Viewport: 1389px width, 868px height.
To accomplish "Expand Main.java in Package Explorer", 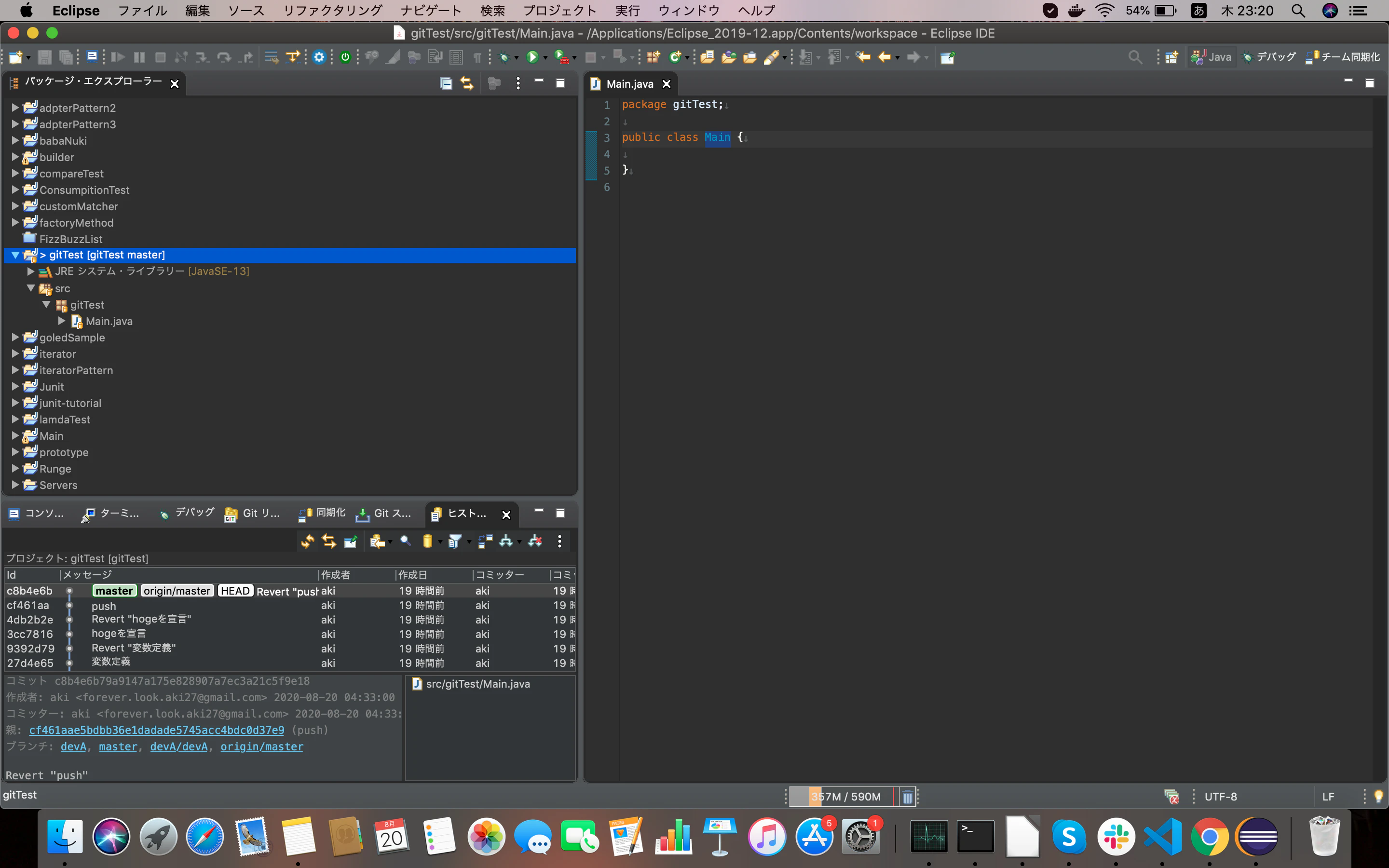I will click(62, 321).
